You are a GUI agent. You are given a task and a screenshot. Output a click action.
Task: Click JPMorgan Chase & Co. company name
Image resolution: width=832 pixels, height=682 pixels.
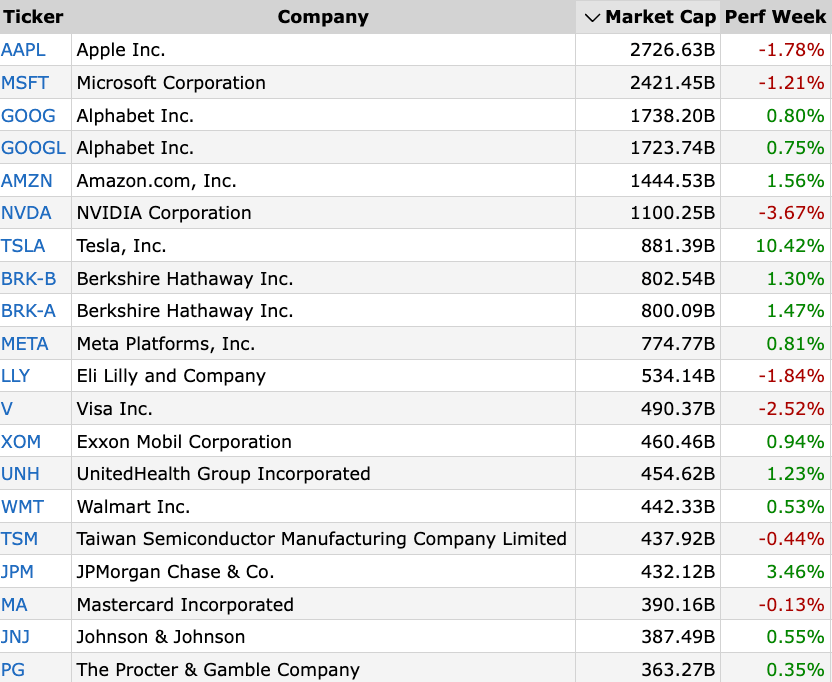pos(175,572)
